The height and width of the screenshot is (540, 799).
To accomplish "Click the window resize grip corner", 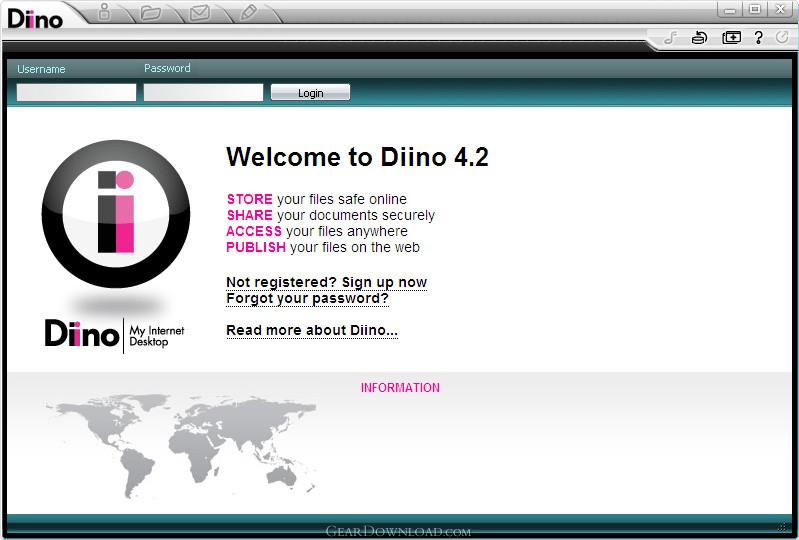I will pos(782,526).
